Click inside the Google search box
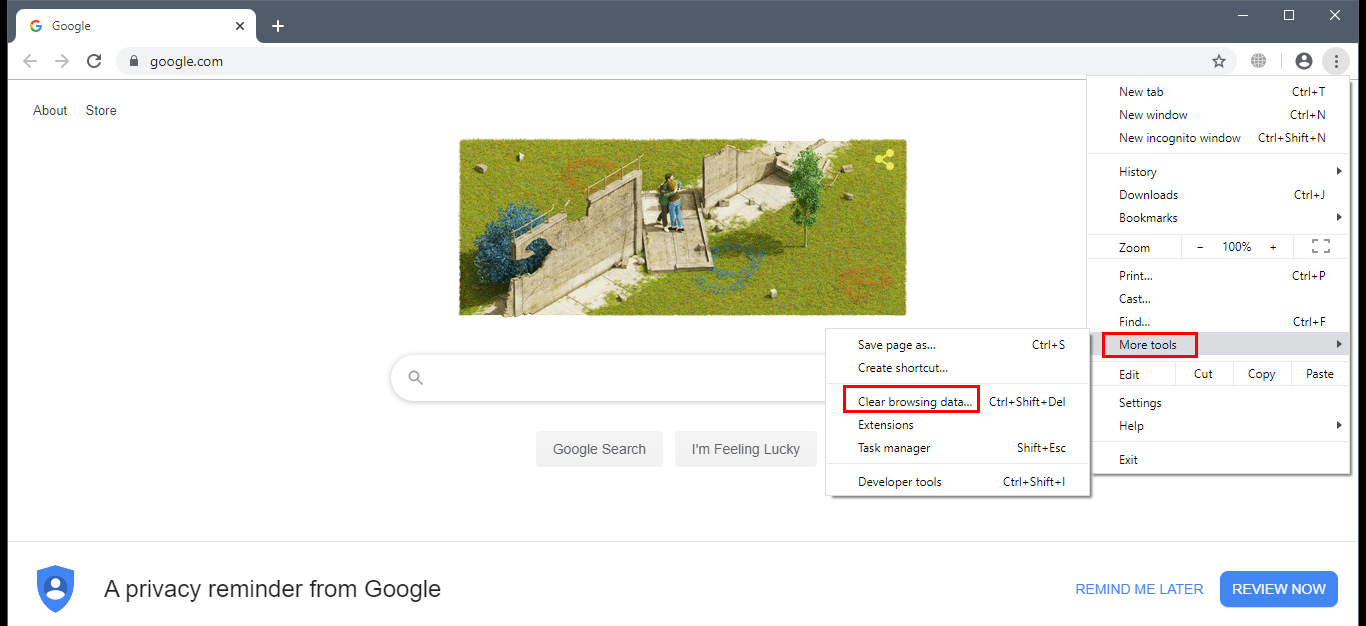The image size is (1366, 626). (x=610, y=378)
